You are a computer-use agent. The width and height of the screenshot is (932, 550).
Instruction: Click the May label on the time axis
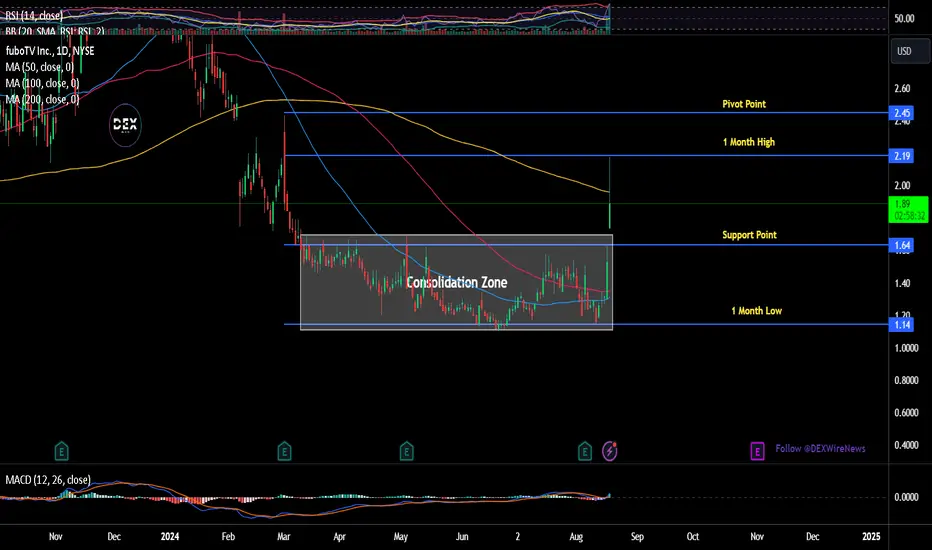tap(401, 536)
